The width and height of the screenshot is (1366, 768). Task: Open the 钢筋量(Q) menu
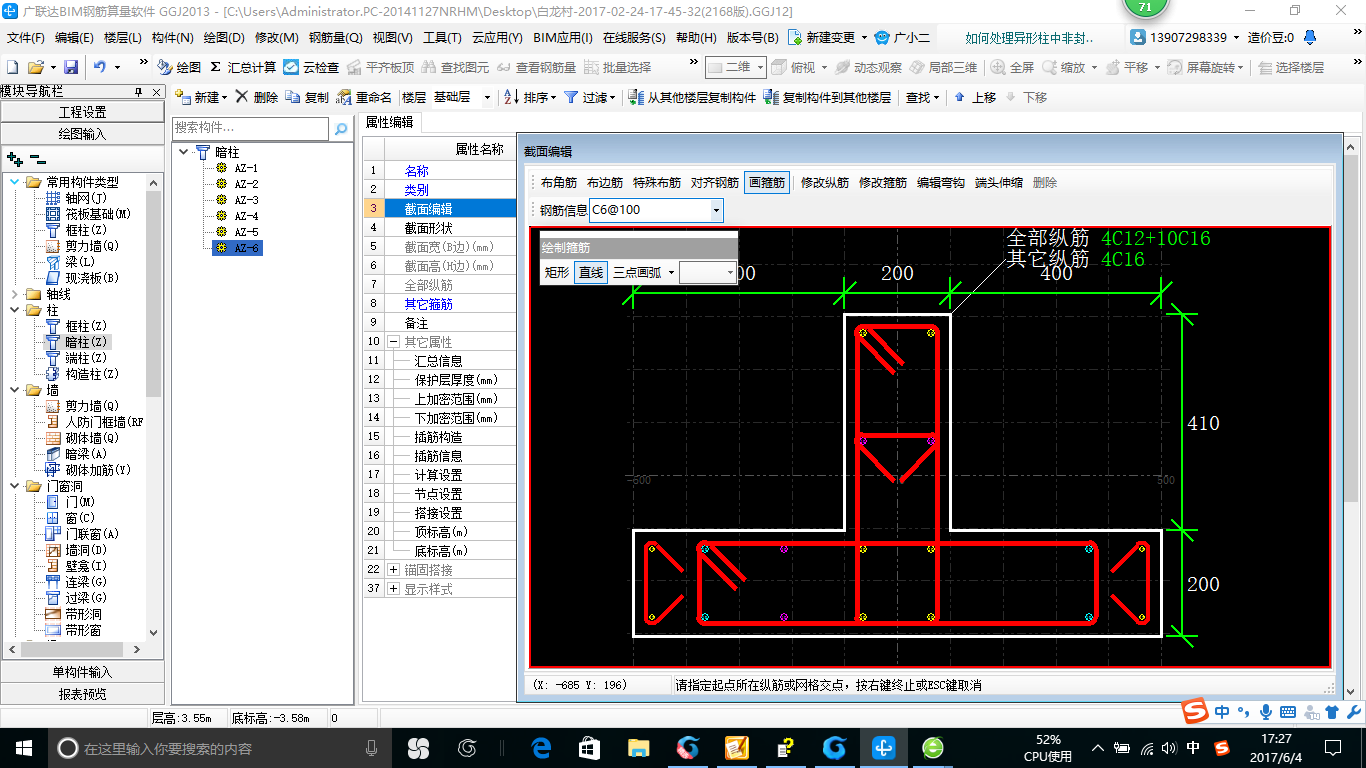pyautogui.click(x=335, y=38)
